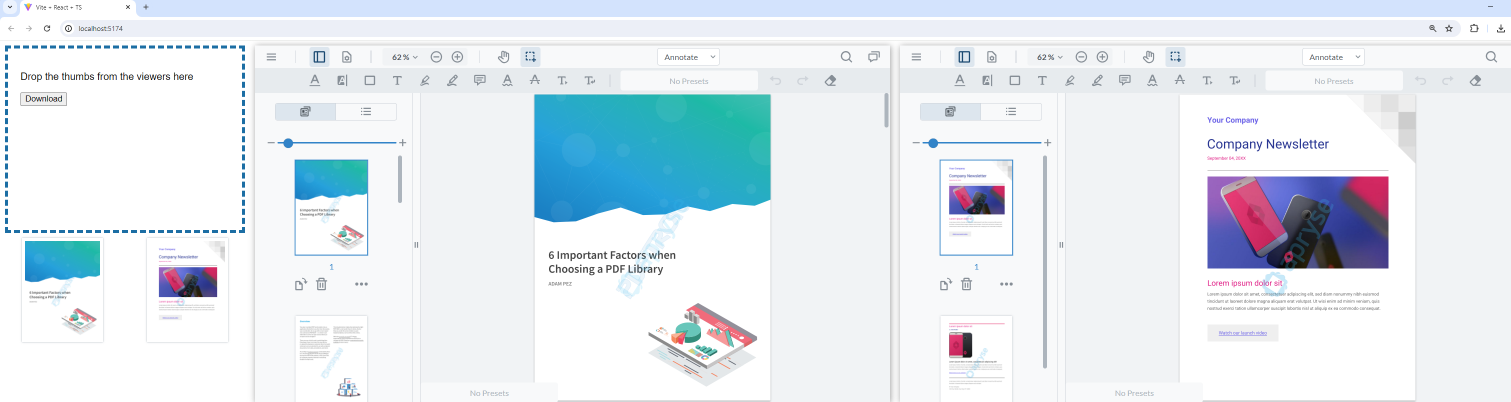Screen dimensions: 1511x402
Task: Select the text highlight tool in the left viewer
Action: (342, 80)
